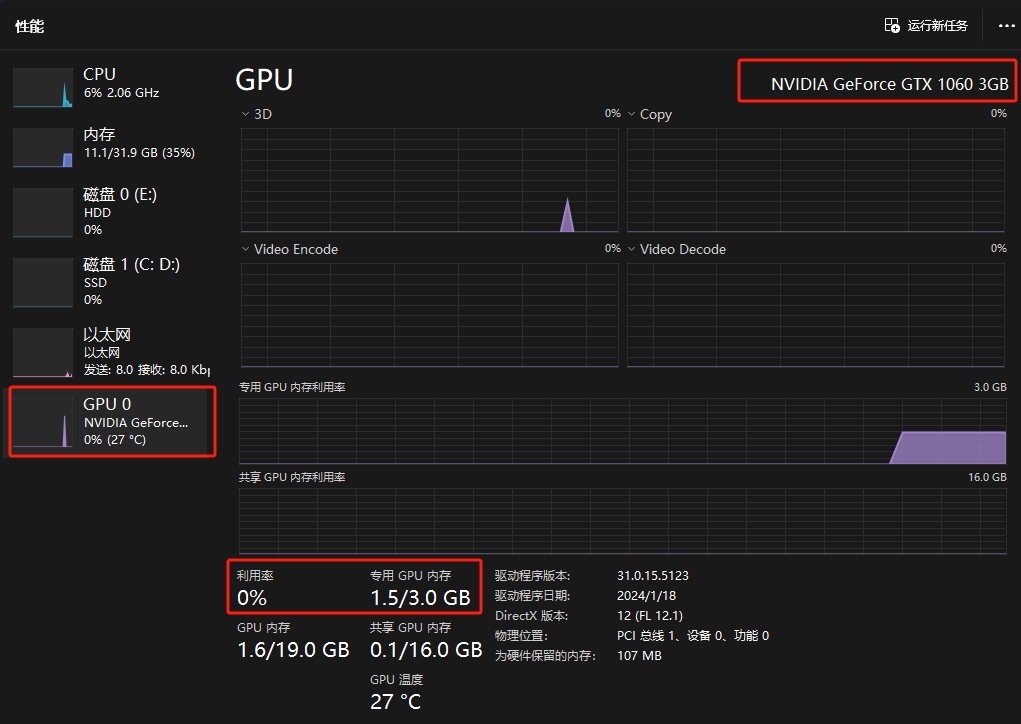Click the Run new task icon
Viewport: 1021px width, 724px height.
(891, 25)
